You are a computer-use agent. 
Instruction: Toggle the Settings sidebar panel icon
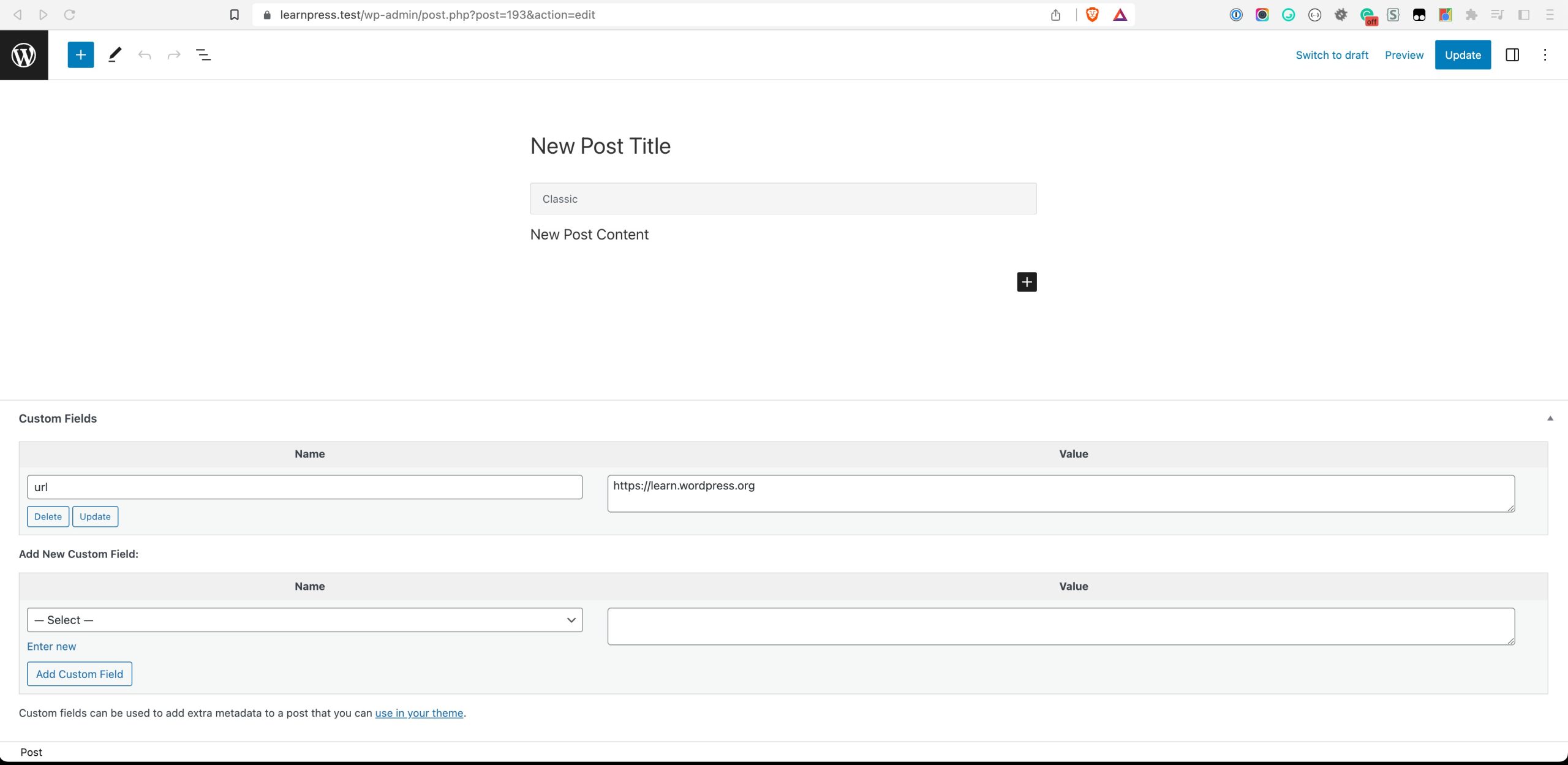pyautogui.click(x=1512, y=55)
